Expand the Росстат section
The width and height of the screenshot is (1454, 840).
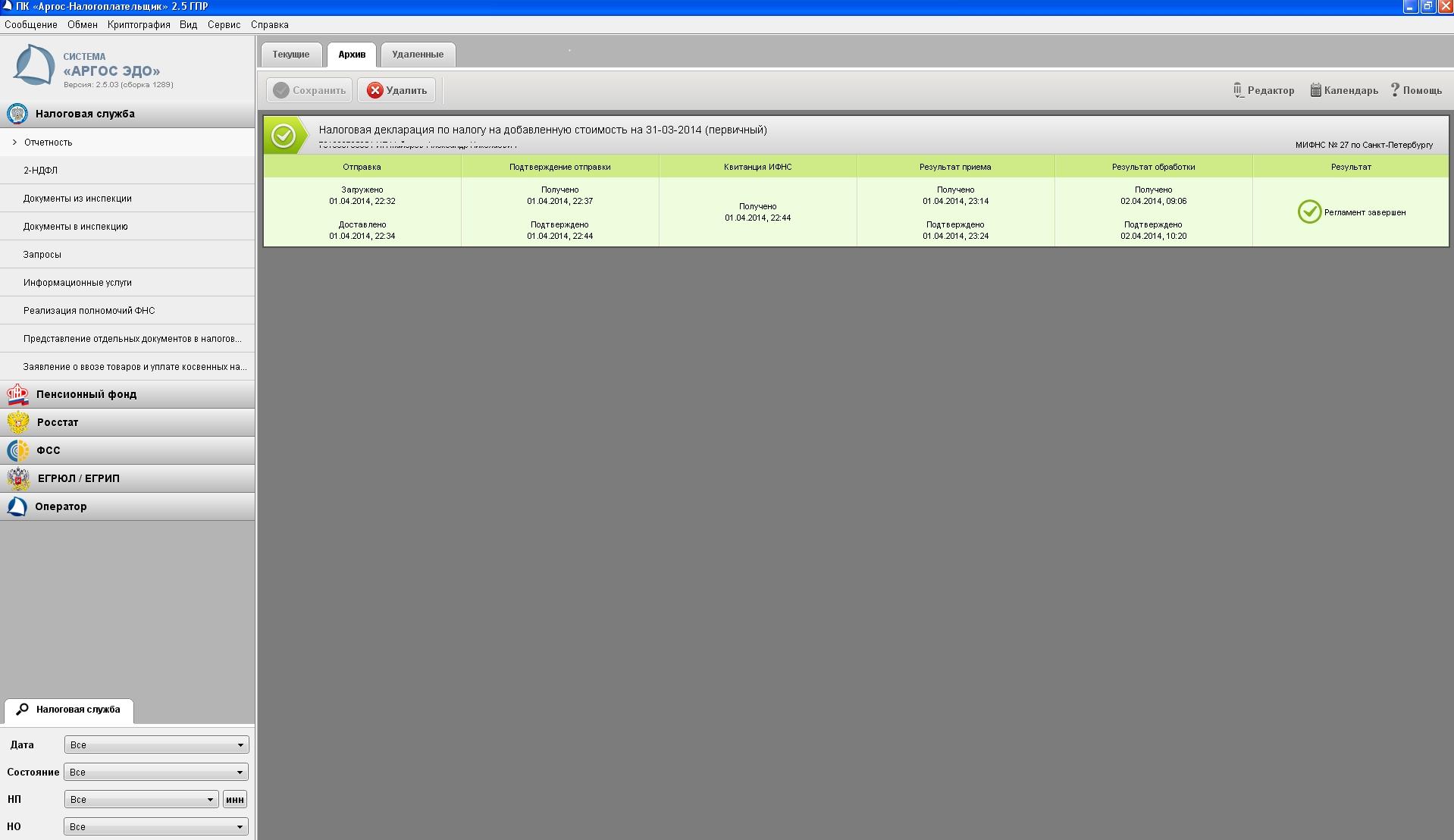pyautogui.click(x=127, y=422)
